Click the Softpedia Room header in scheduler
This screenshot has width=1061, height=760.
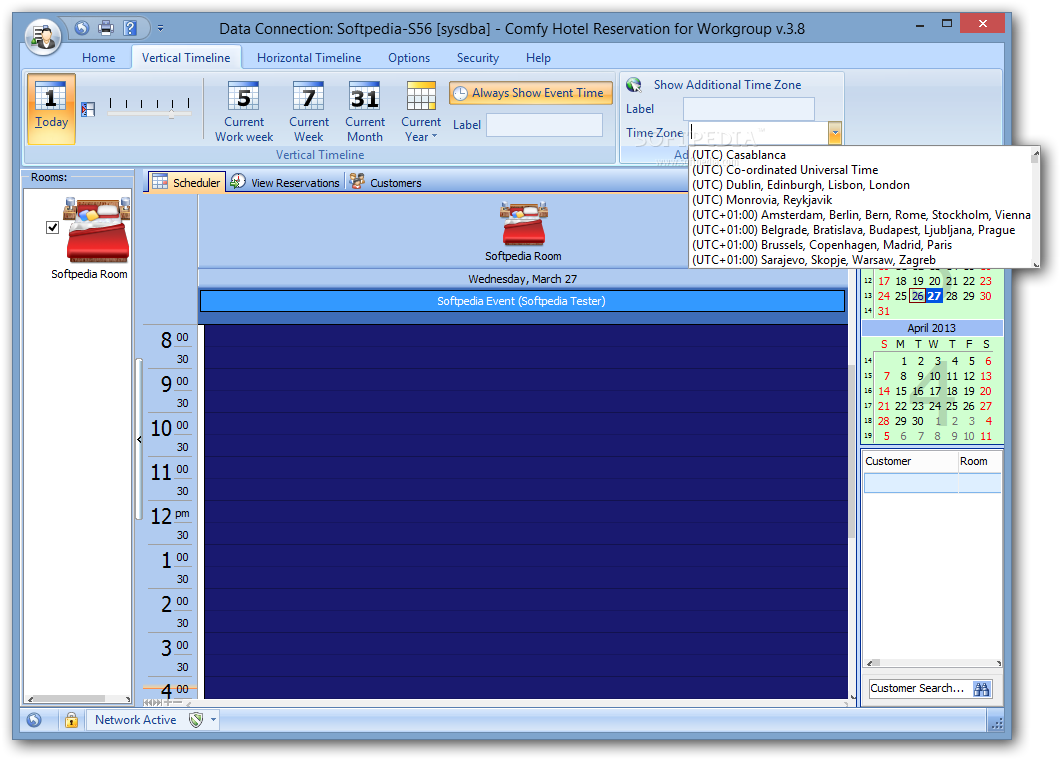523,231
